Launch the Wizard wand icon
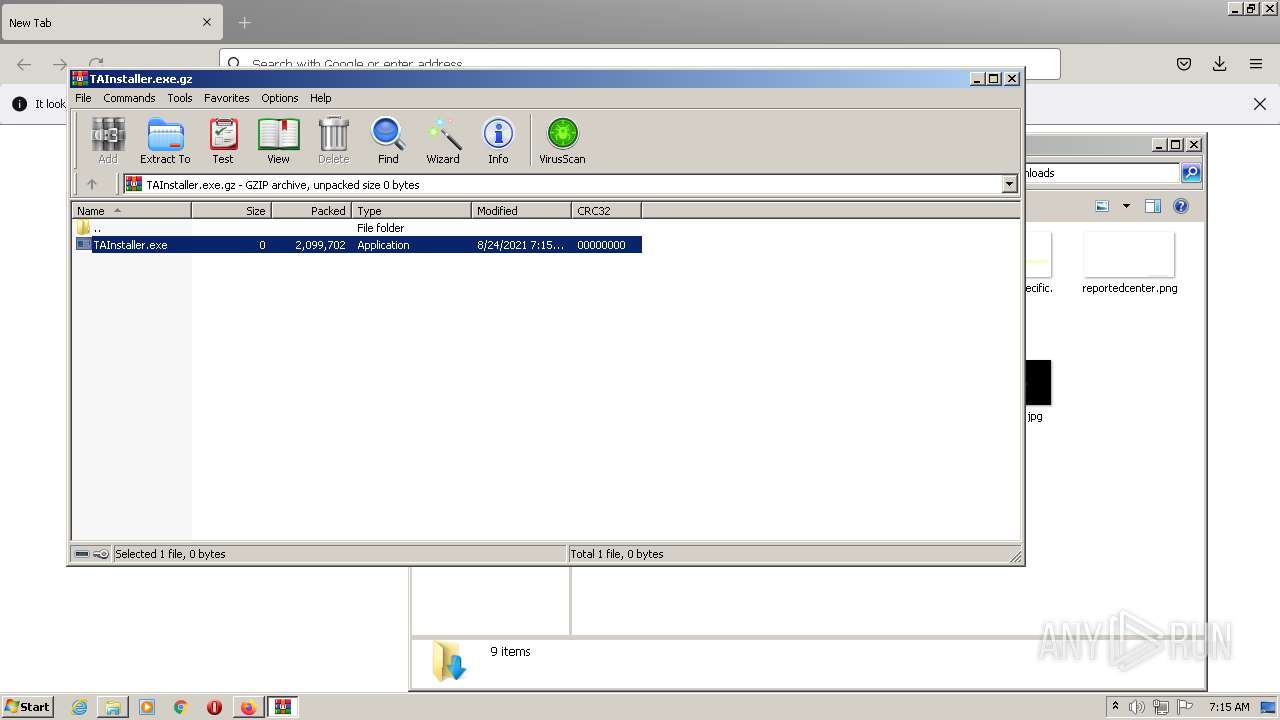 tap(443, 141)
